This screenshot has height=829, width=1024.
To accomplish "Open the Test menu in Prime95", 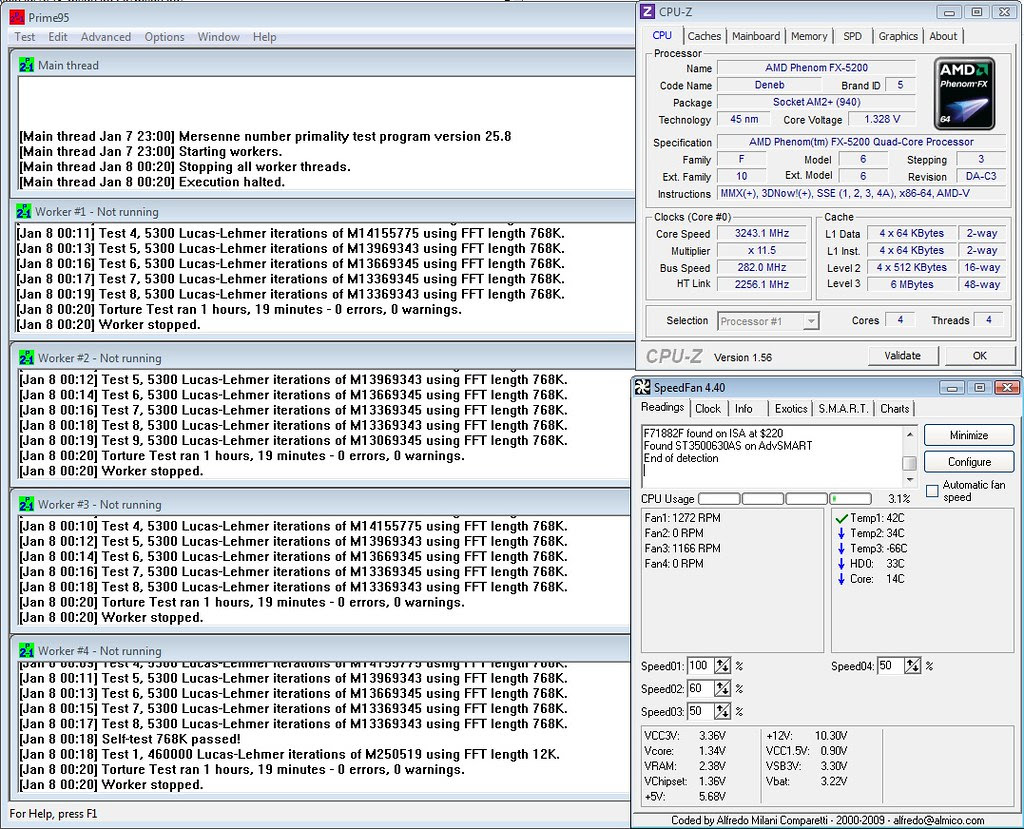I will point(25,37).
